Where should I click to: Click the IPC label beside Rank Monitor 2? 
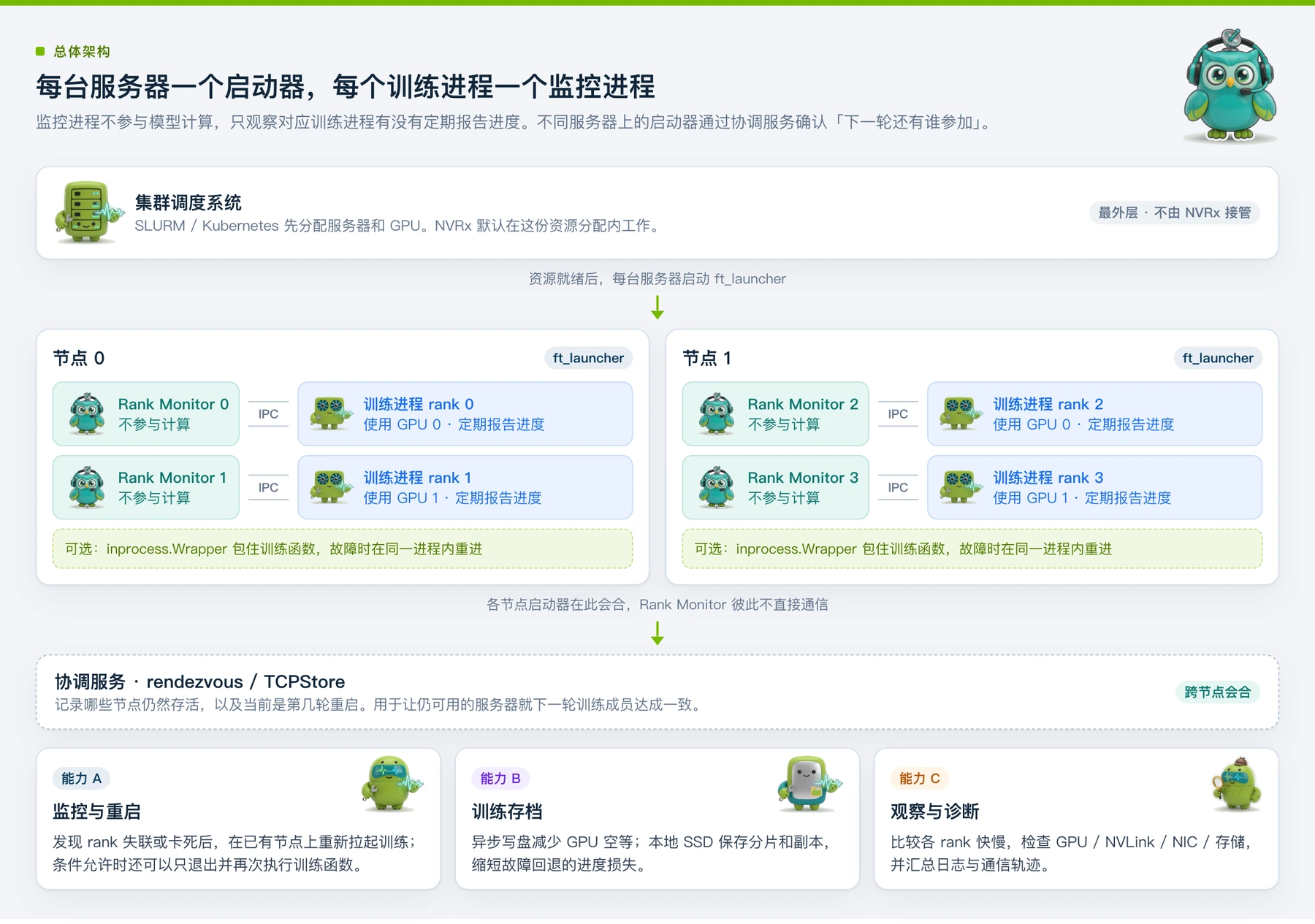(x=898, y=414)
